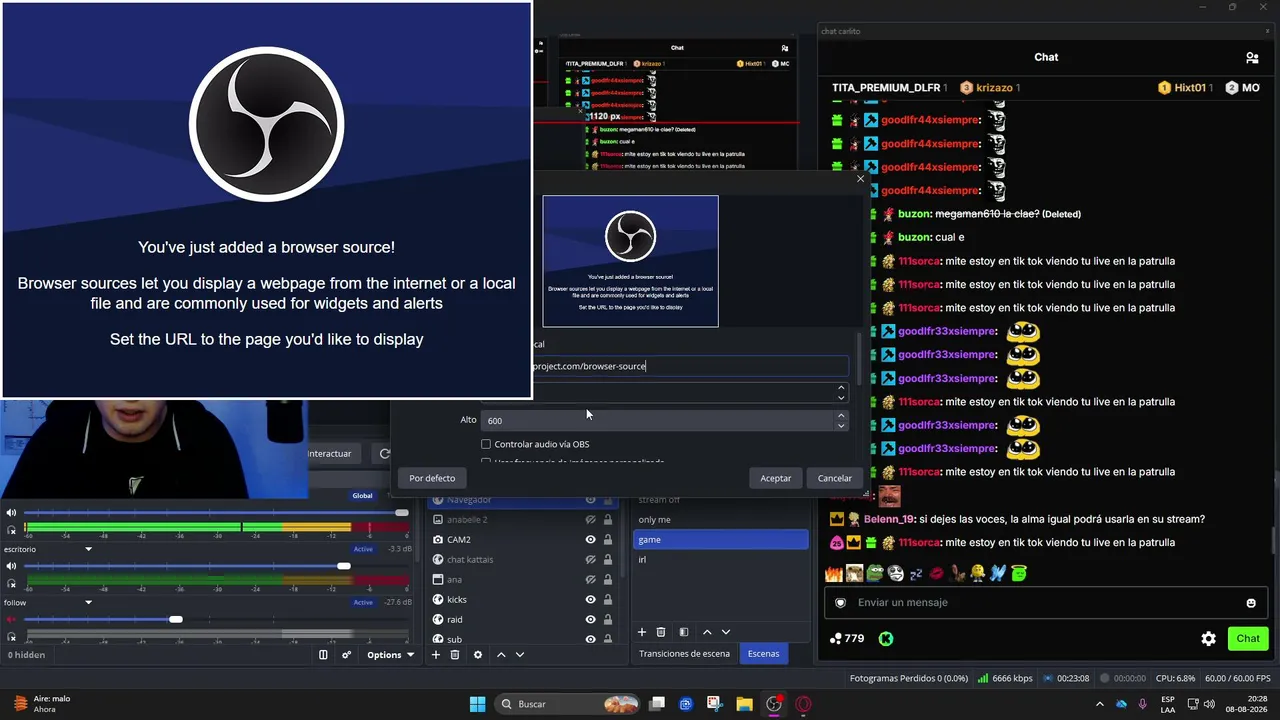Decrease the Alto height value
This screenshot has height=720, width=1280.
[841, 426]
